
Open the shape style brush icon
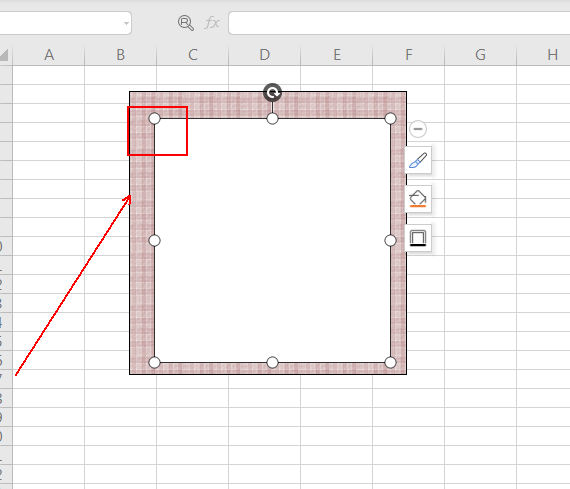[418, 160]
